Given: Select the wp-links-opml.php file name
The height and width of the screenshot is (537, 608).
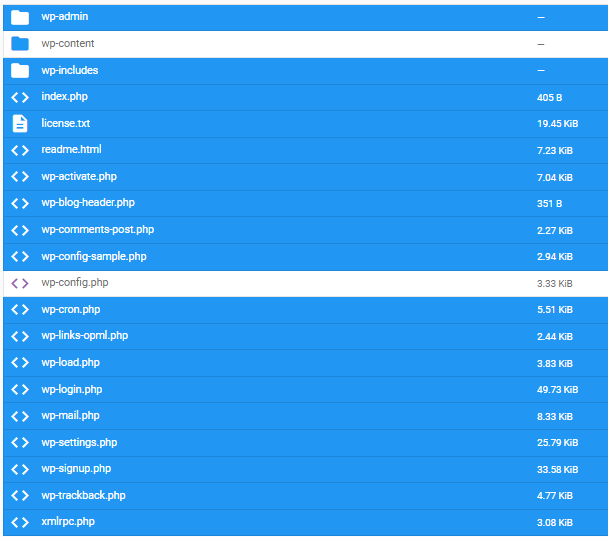Looking at the screenshot, I should click(x=85, y=336).
